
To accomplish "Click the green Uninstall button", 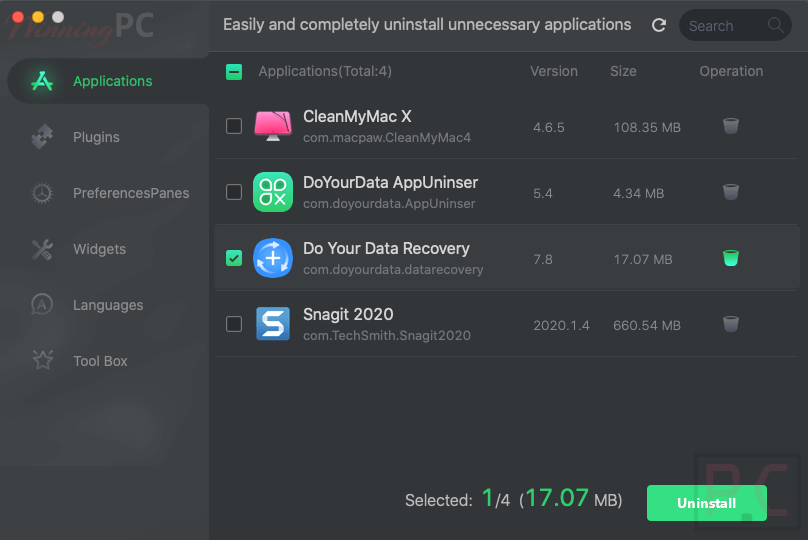I will (x=706, y=503).
